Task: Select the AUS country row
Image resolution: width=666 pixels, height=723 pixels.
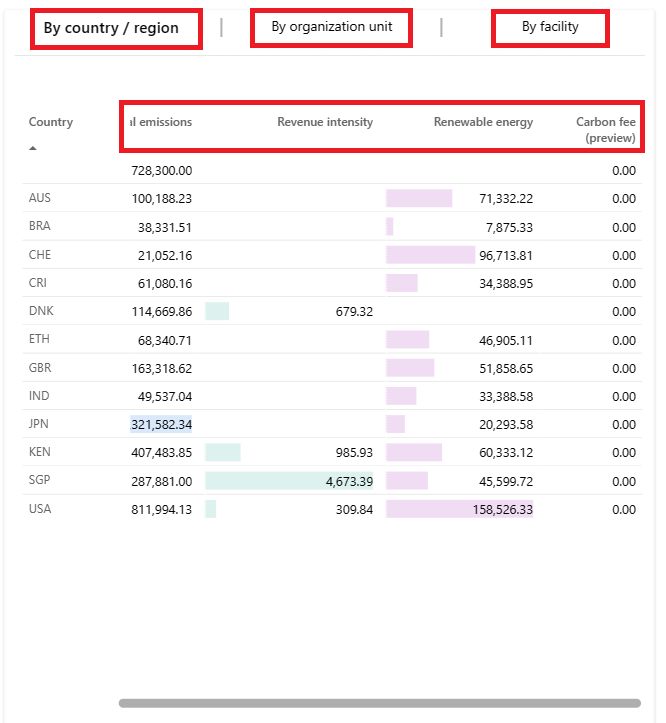Action: pyautogui.click(x=332, y=198)
